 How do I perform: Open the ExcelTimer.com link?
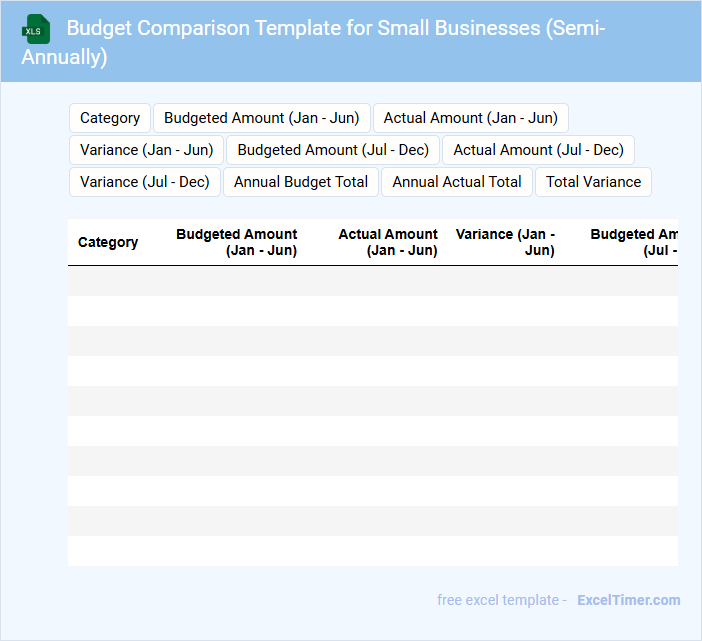pyautogui.click(x=628, y=600)
